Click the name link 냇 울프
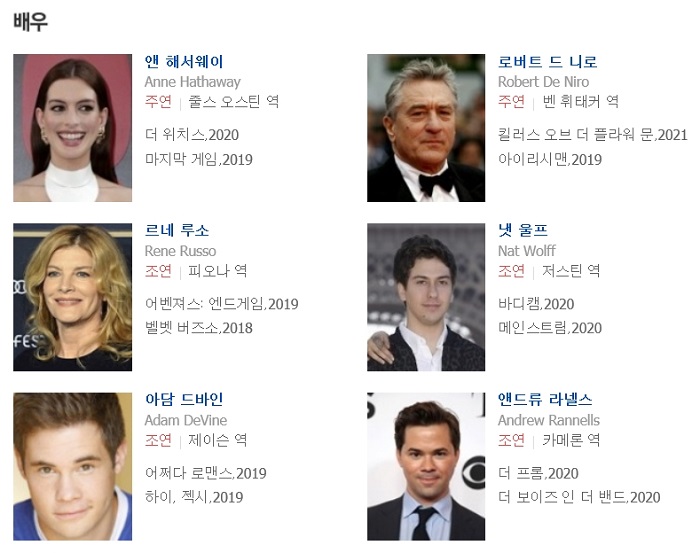Screen dimensions: 700x553 coord(522,231)
